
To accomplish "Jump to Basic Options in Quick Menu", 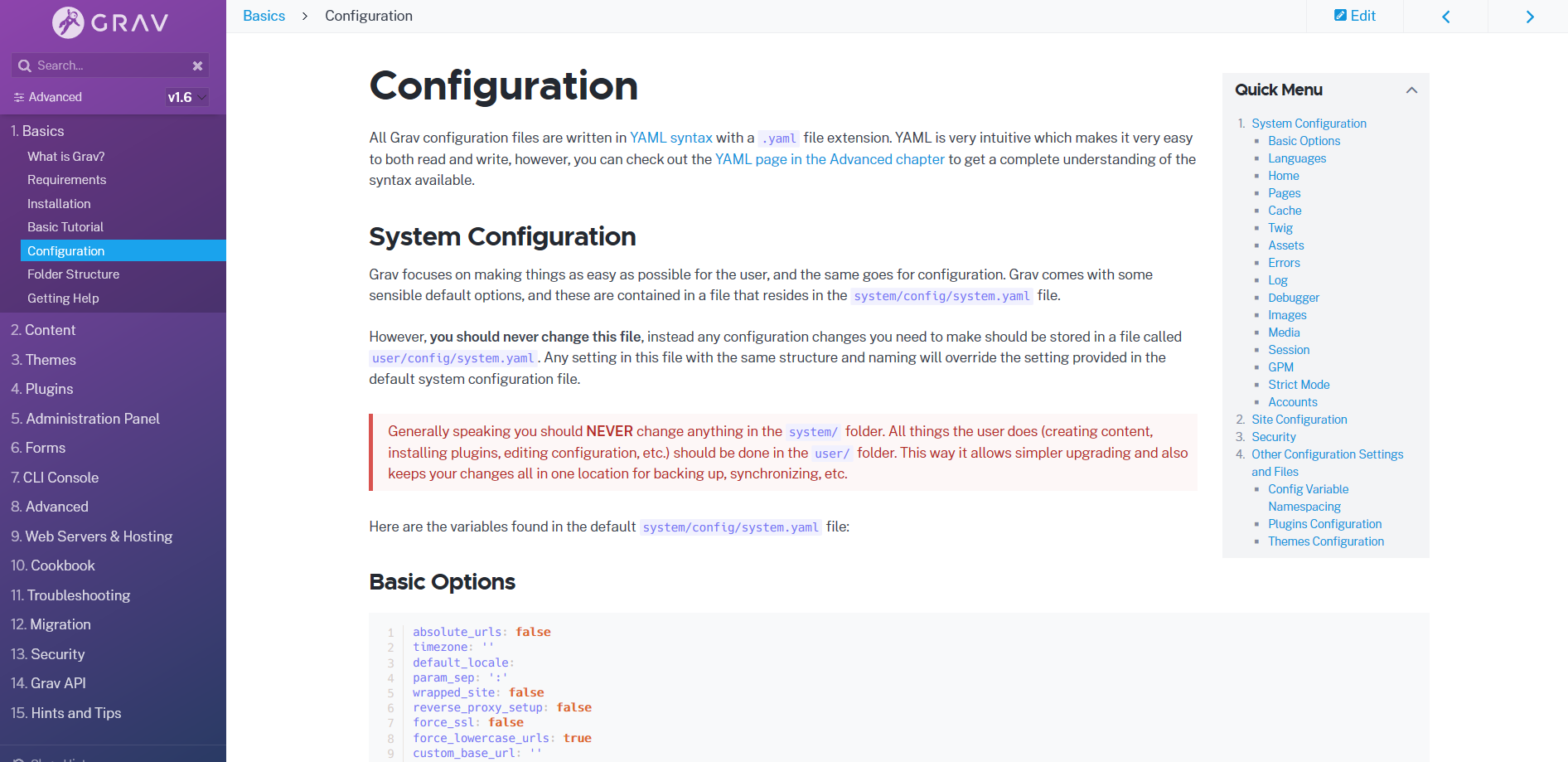I will pyautogui.click(x=1304, y=141).
